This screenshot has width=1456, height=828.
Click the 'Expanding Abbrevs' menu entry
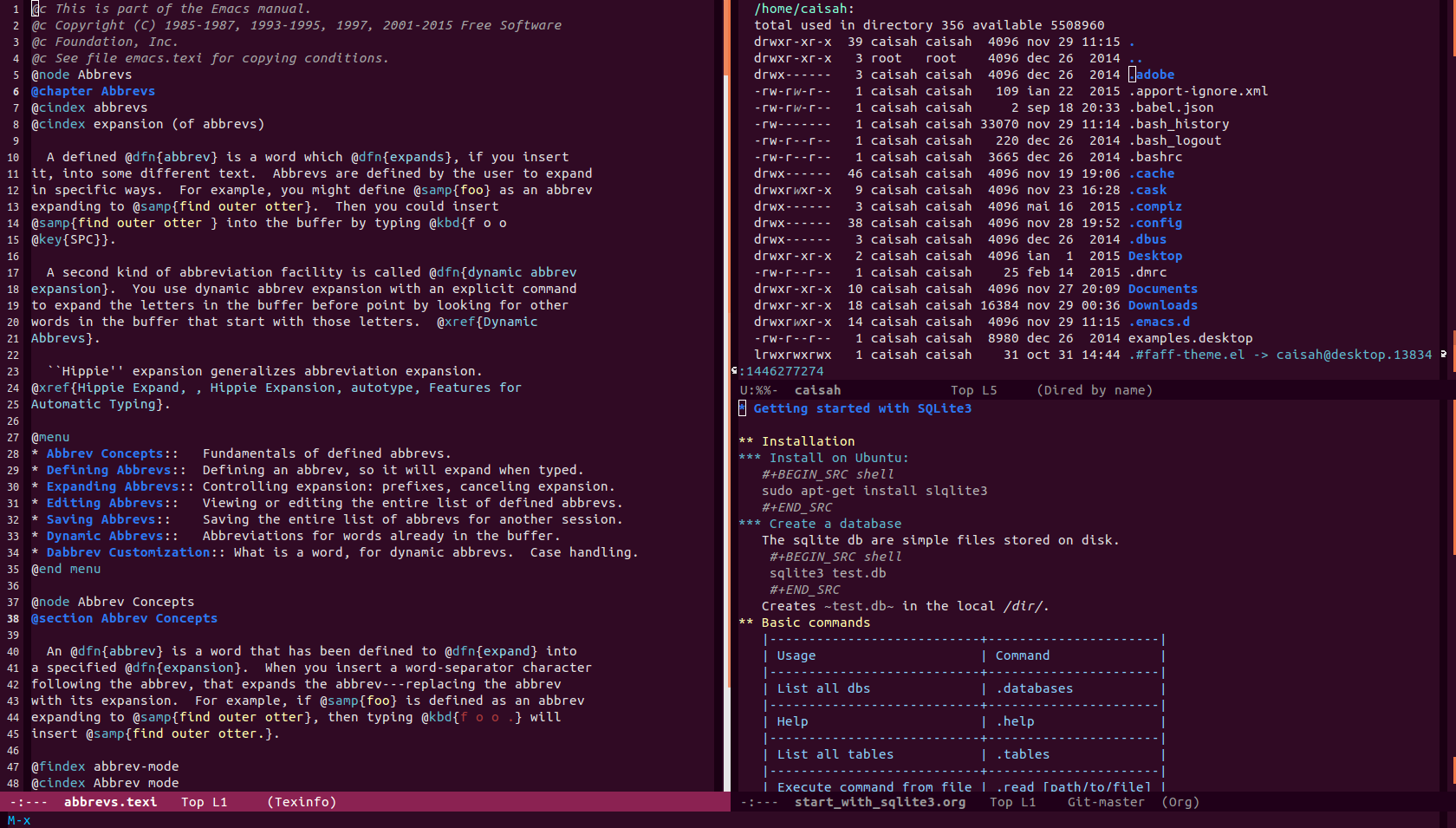point(113,486)
